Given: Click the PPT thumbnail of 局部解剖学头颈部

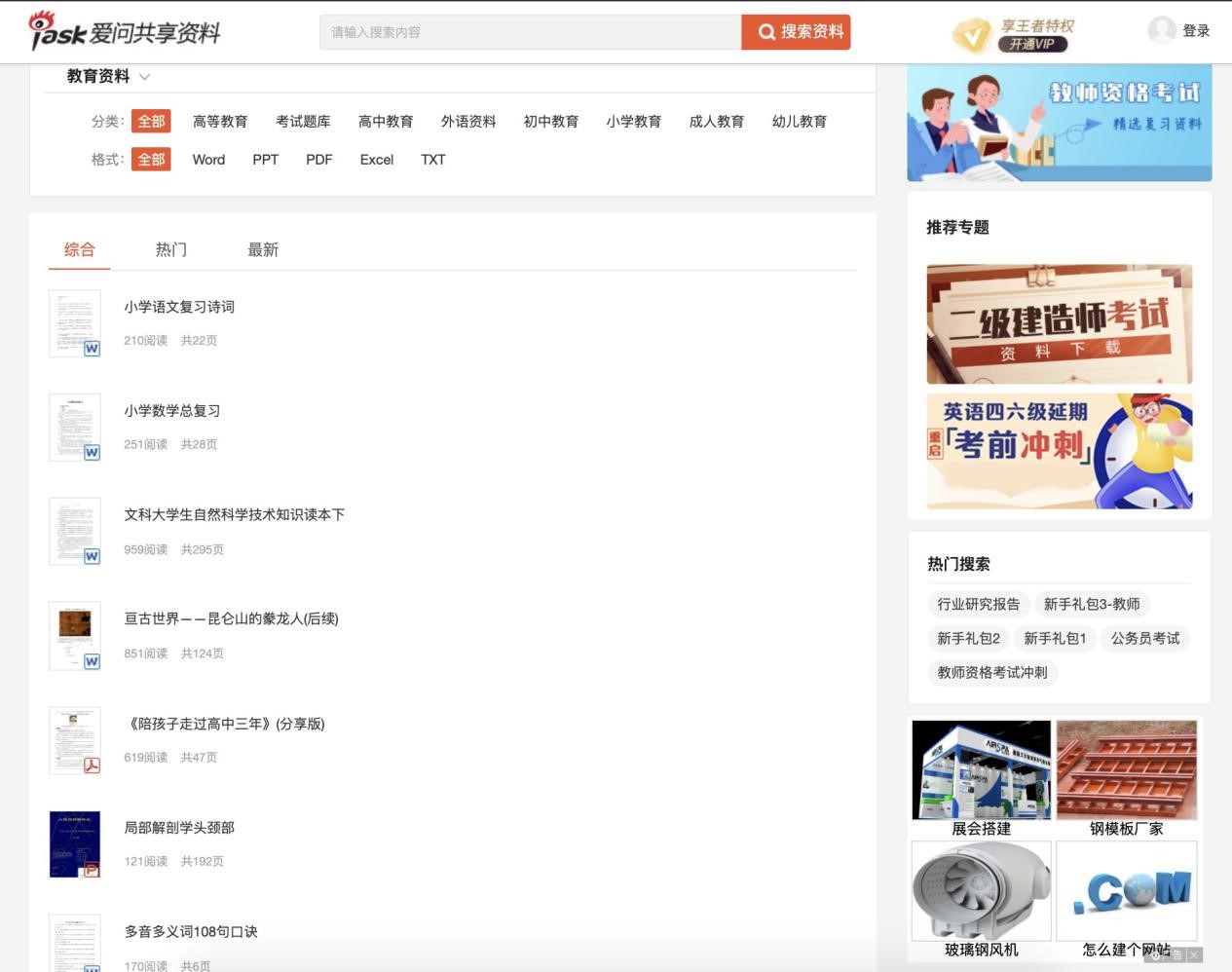Looking at the screenshot, I should (75, 844).
